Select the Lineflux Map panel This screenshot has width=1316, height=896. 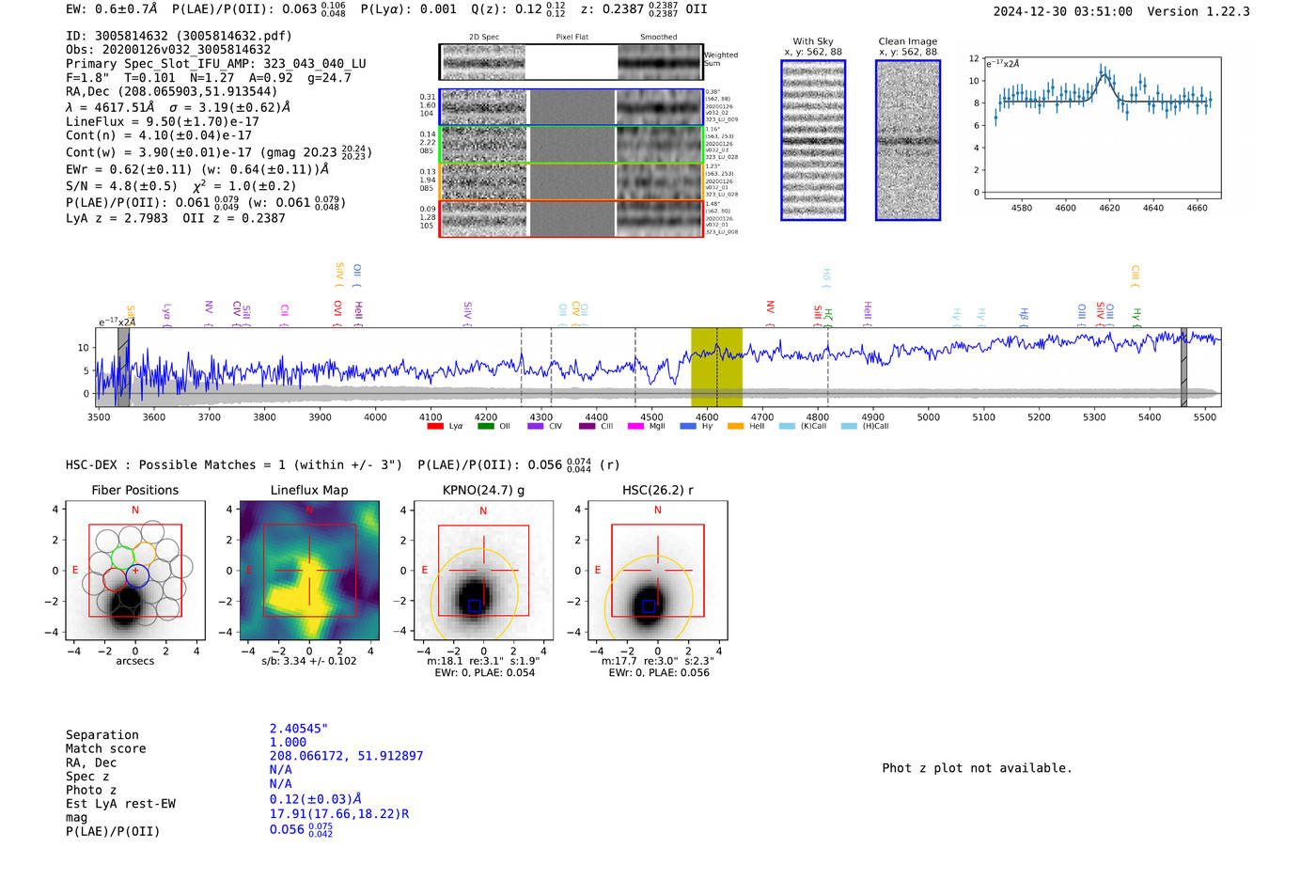tap(309, 571)
